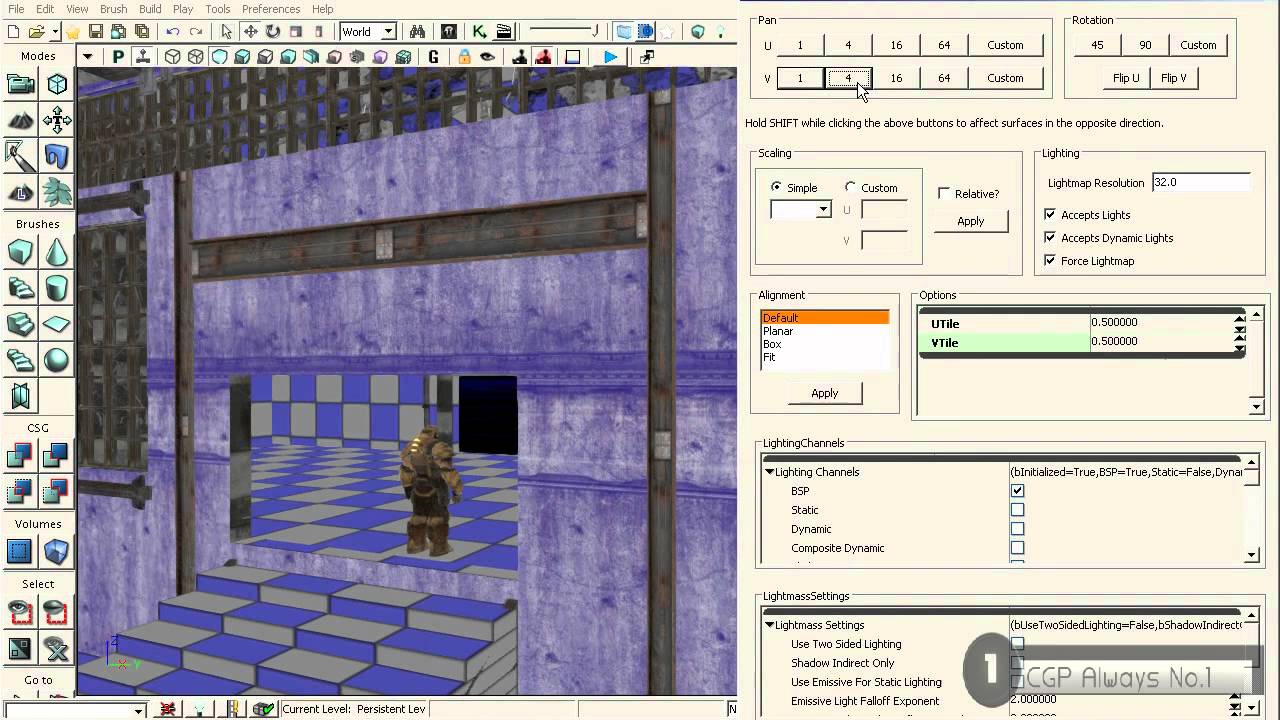Select Planar in Alignment list
1280x720 pixels.
[x=778, y=331]
